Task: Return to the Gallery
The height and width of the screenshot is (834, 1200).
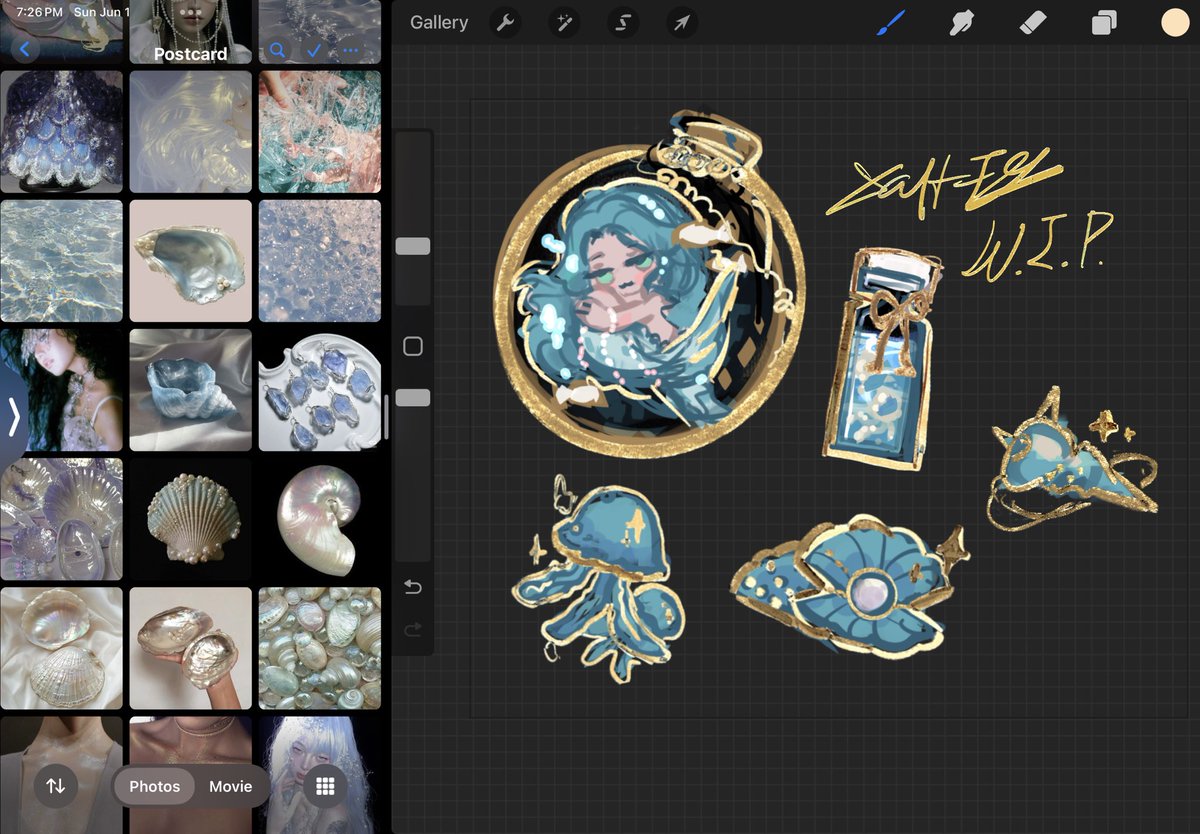Action: (x=438, y=22)
